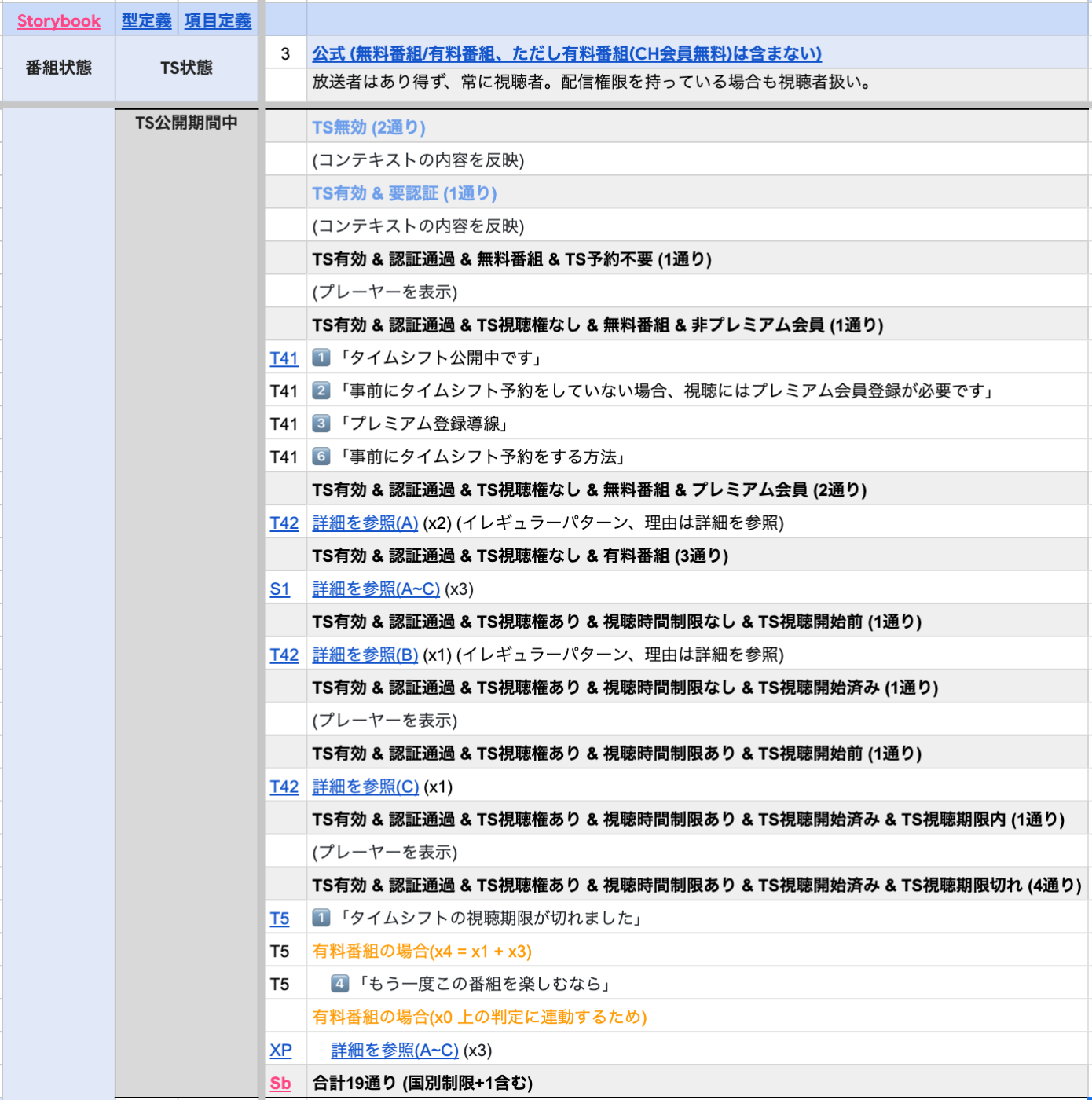Image resolution: width=1092 pixels, height=1100 pixels.
Task: Click the 4️⃣ icon beside 「もう一度この番組を楽しむなら」
Action: click(x=339, y=983)
